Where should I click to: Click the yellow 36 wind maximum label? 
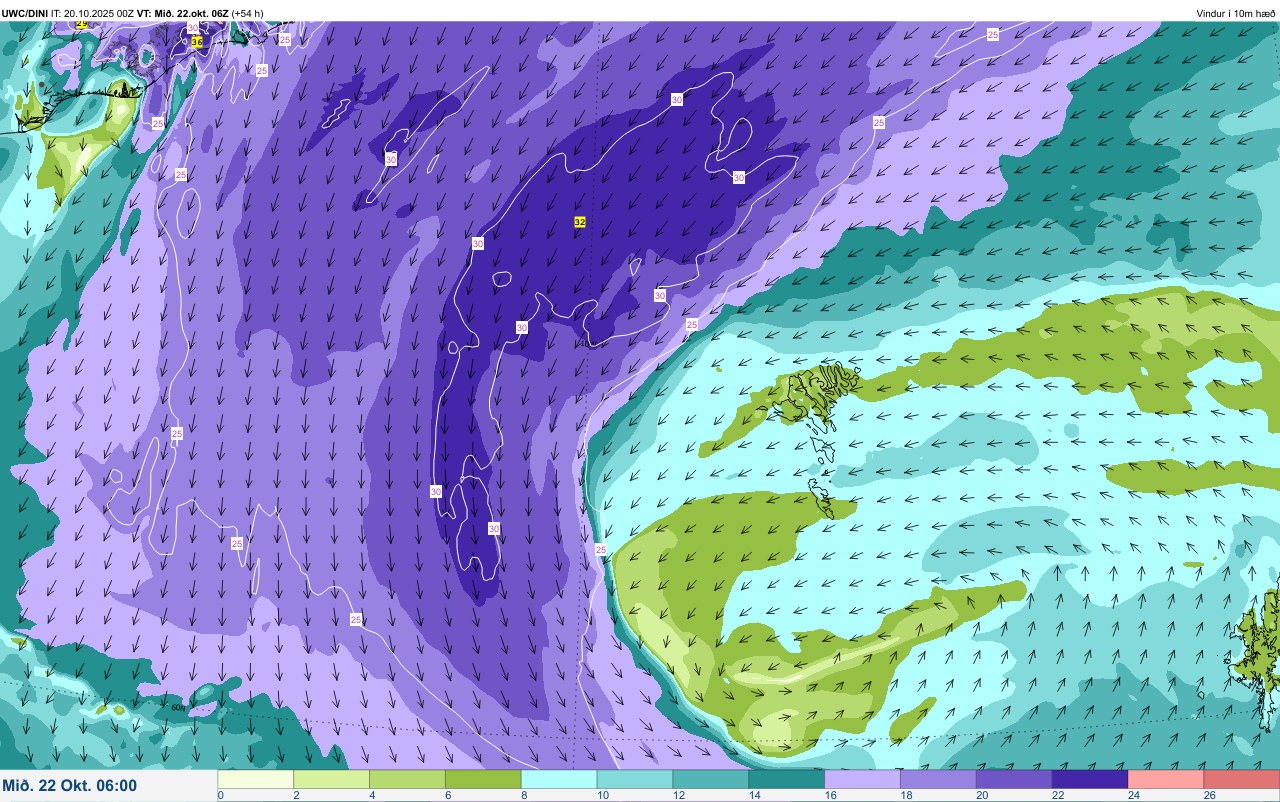(x=197, y=42)
